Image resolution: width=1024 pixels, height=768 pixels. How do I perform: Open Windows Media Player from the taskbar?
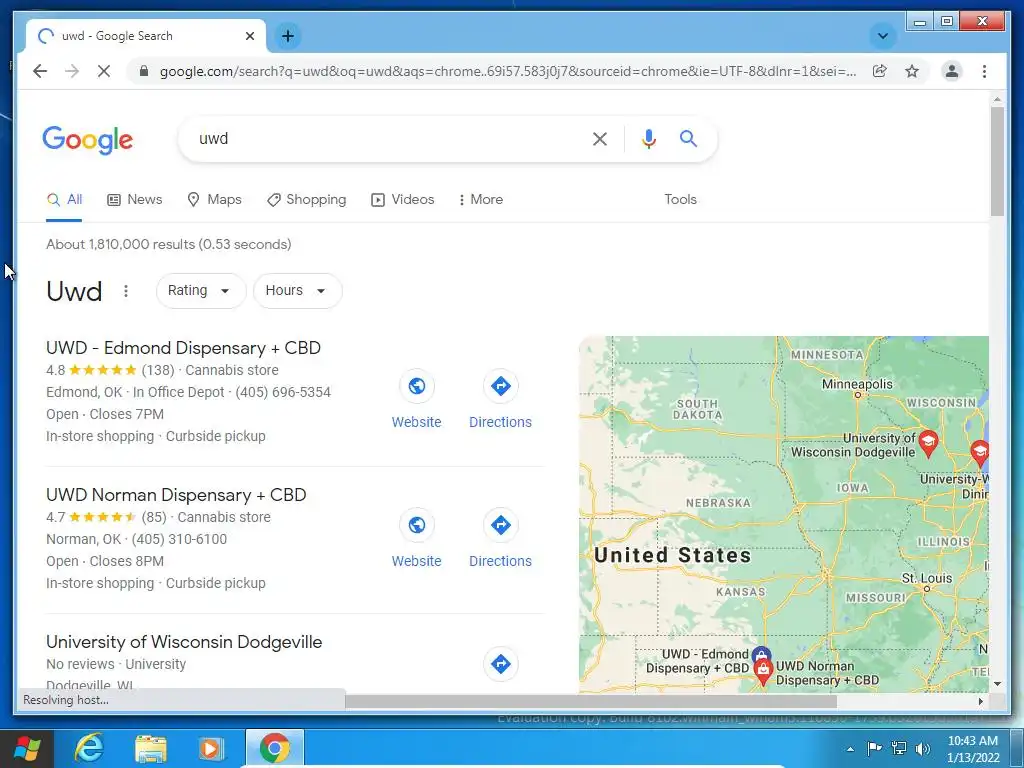pos(211,748)
